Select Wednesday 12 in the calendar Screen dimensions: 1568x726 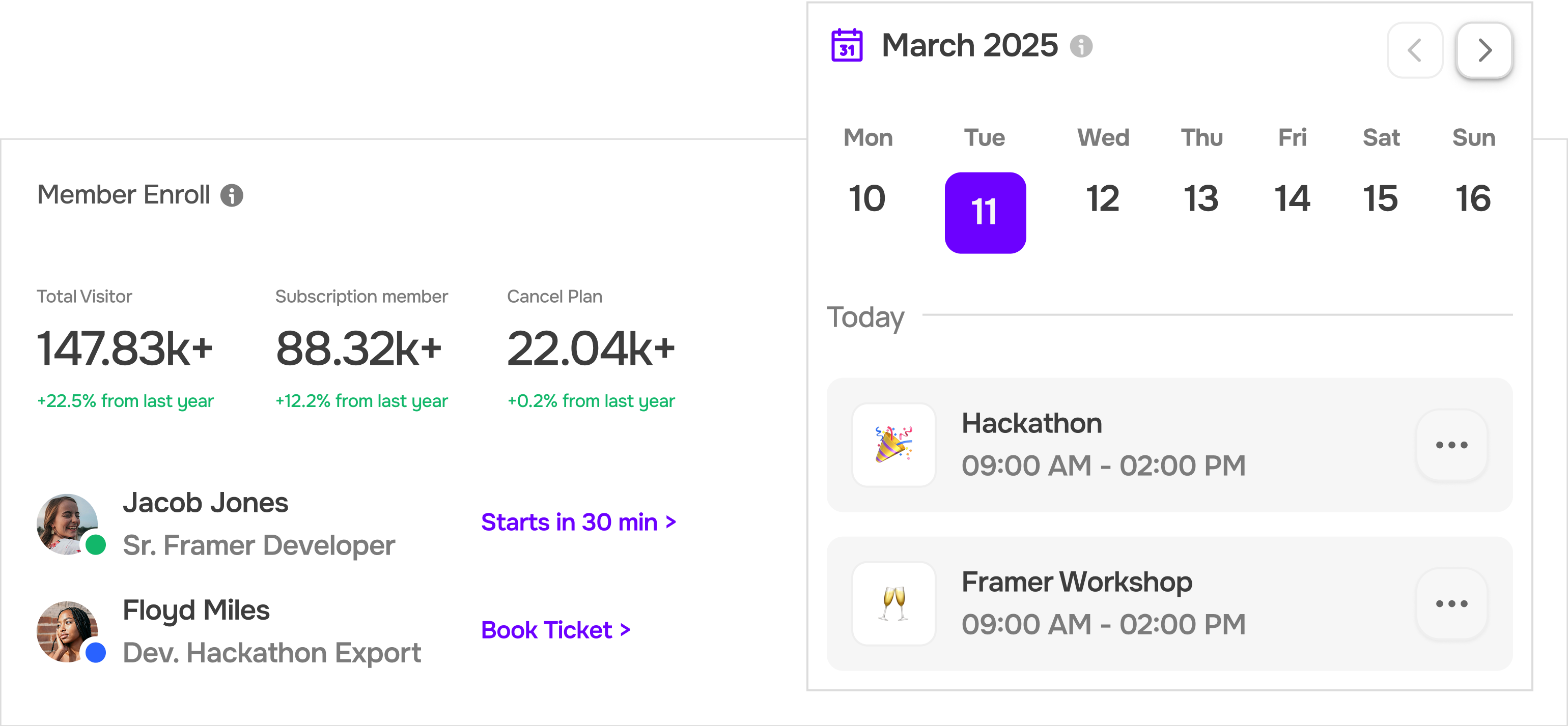[1102, 198]
